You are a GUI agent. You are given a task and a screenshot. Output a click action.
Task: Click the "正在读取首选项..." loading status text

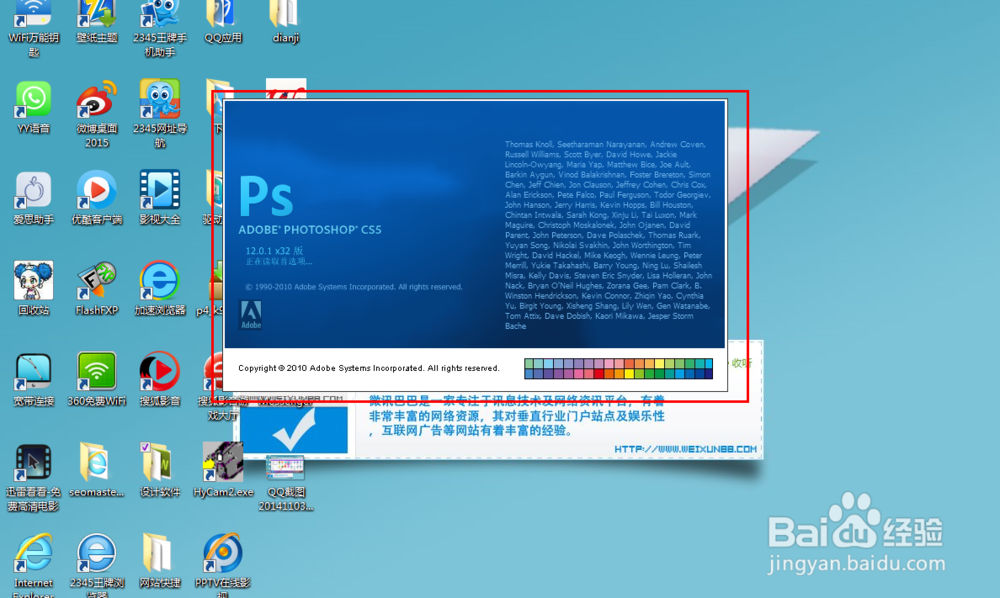(x=279, y=261)
